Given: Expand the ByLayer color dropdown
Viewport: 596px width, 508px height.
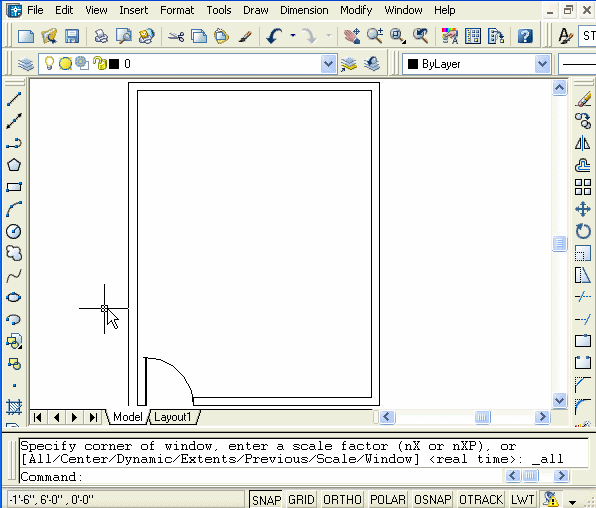Looking at the screenshot, I should tap(542, 64).
